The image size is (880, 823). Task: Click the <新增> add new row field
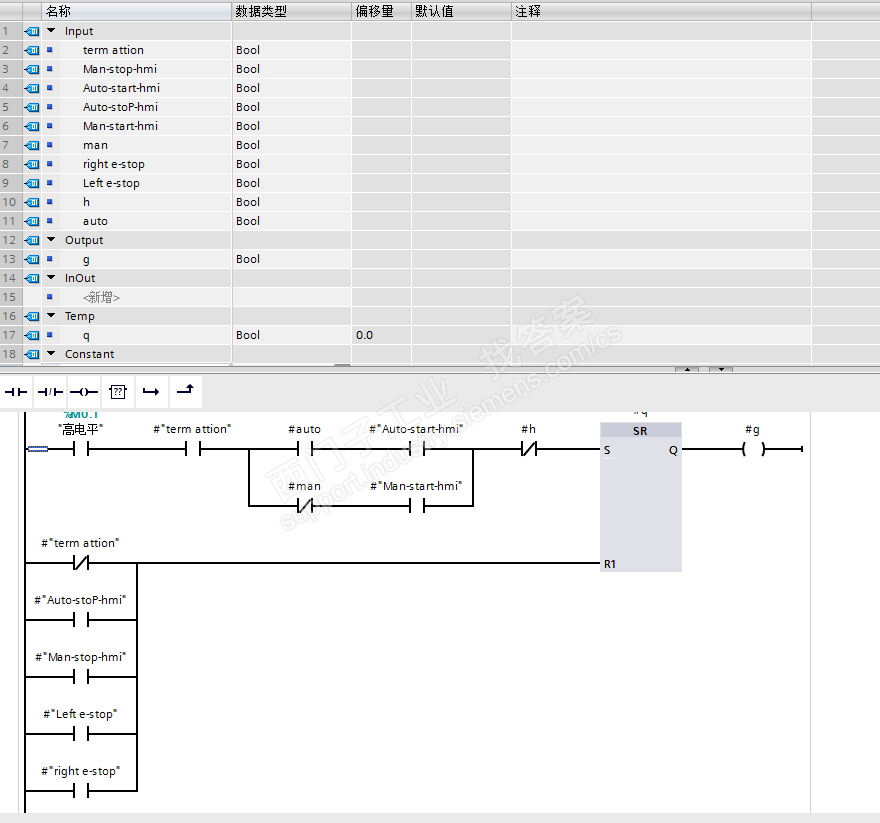click(x=101, y=297)
